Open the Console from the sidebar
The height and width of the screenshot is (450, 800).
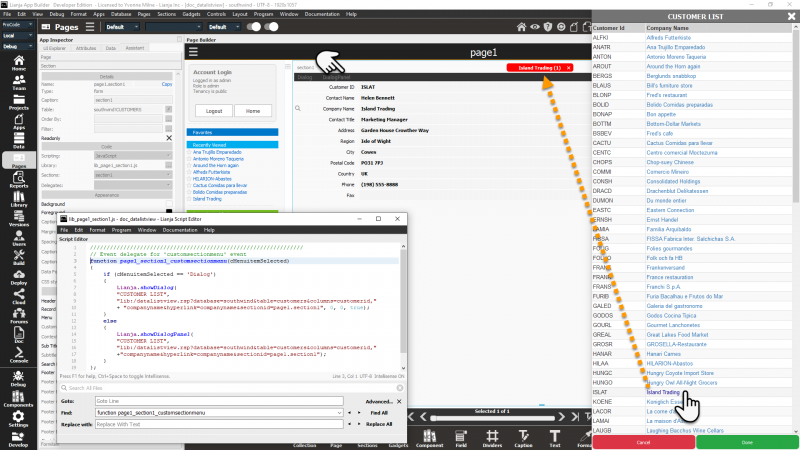tap(19, 355)
